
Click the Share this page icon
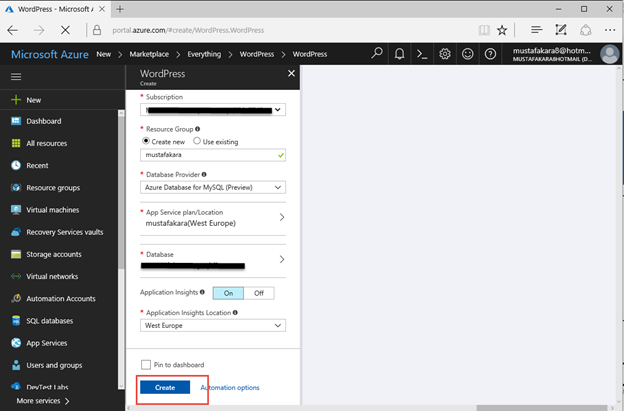click(585, 30)
